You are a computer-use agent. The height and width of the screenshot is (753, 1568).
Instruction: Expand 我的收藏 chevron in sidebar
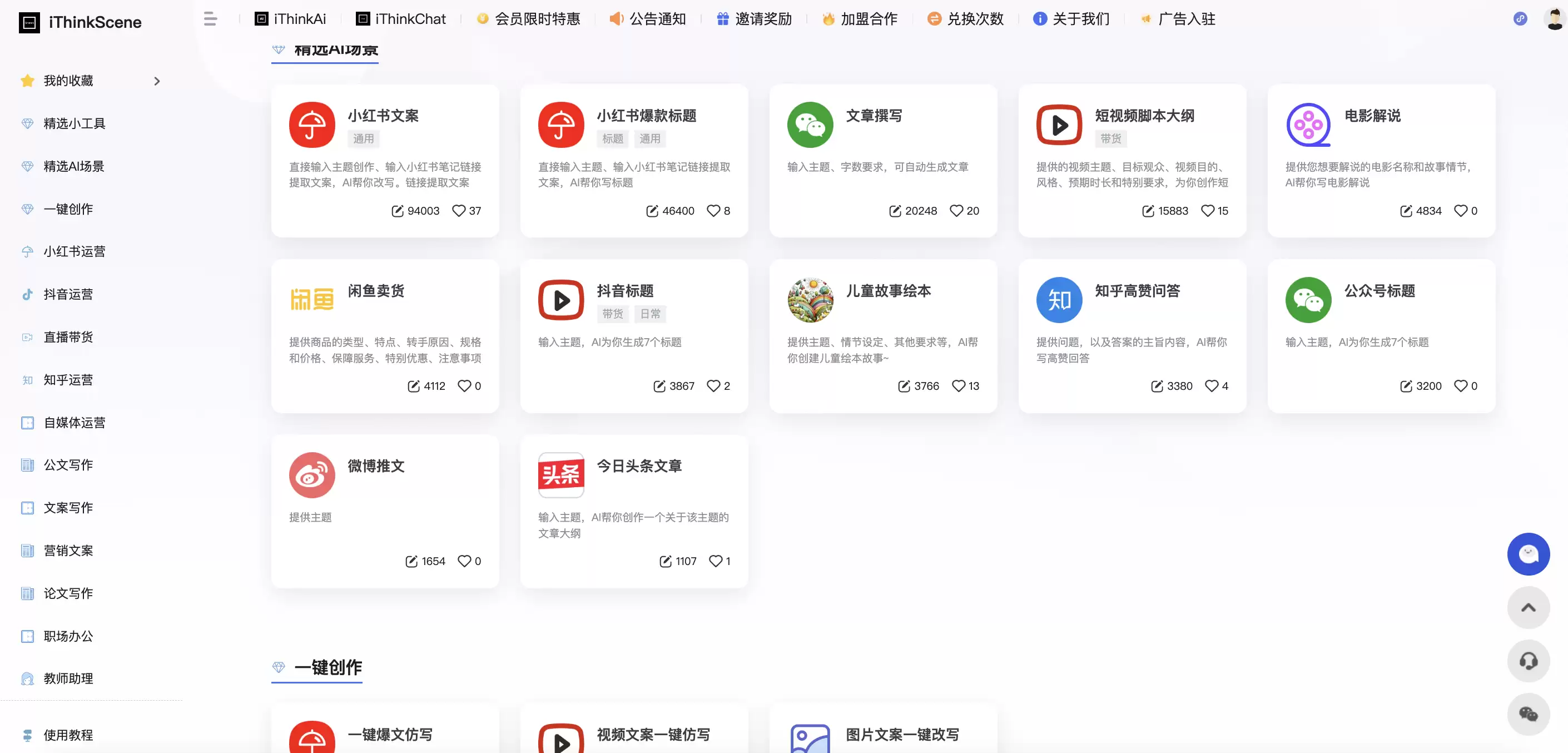156,81
